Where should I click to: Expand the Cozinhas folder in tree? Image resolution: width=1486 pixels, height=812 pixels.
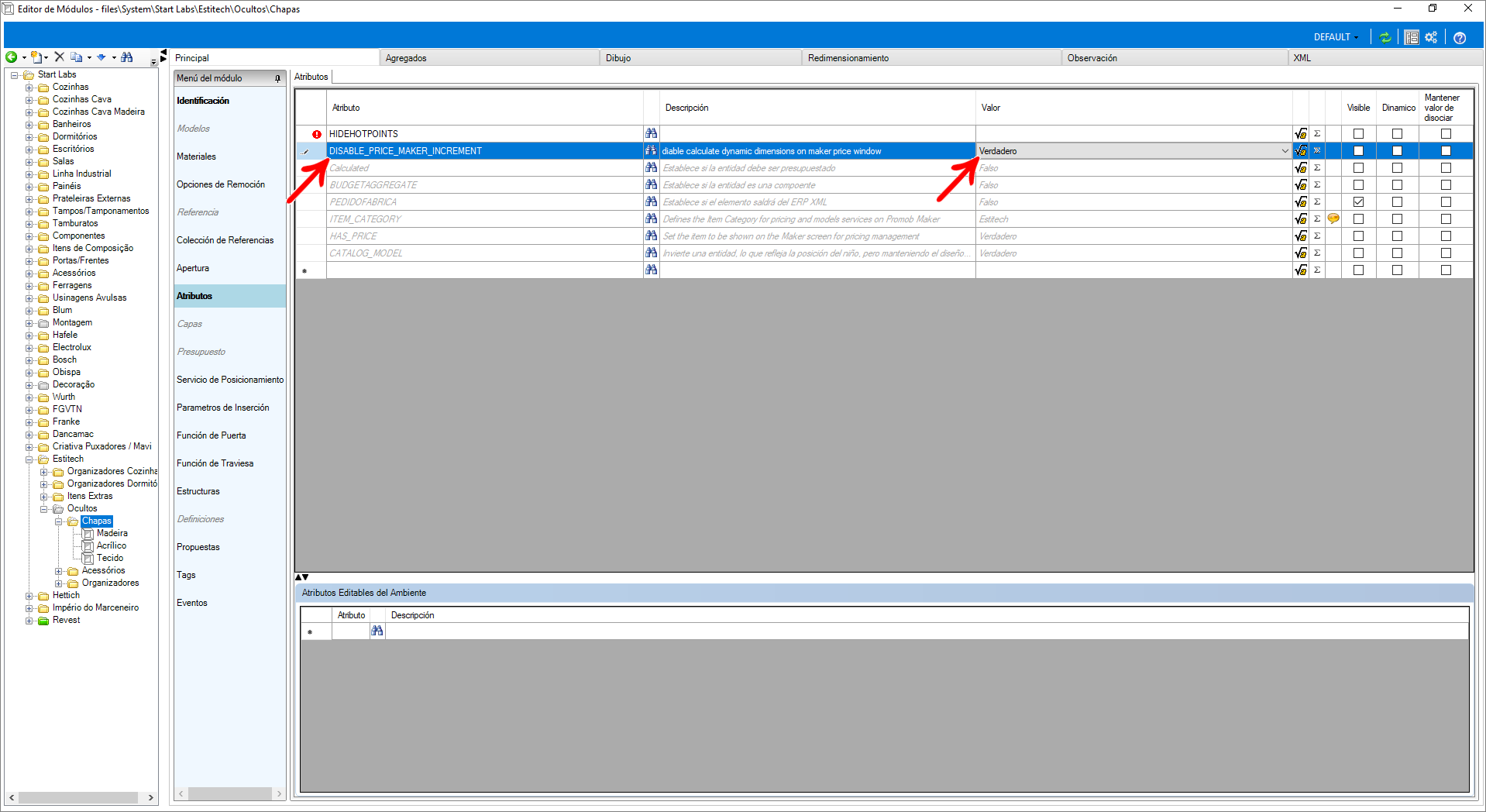pyautogui.click(x=29, y=88)
